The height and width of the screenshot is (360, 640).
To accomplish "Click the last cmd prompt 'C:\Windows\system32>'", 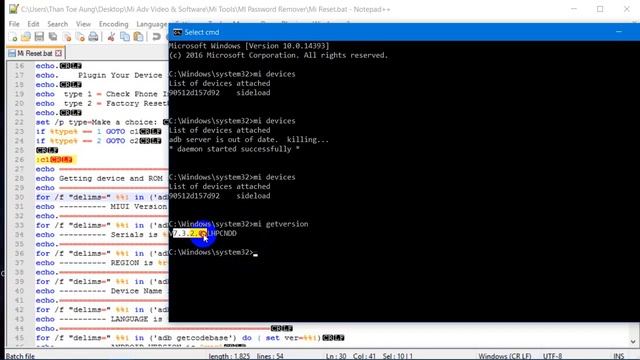I will (x=211, y=252).
